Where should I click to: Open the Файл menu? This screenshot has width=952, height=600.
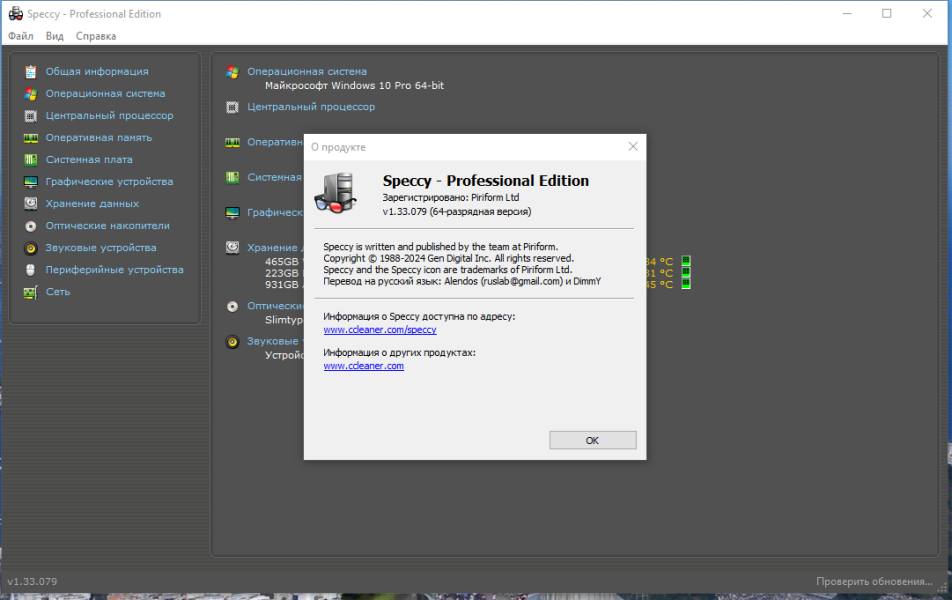coord(21,36)
